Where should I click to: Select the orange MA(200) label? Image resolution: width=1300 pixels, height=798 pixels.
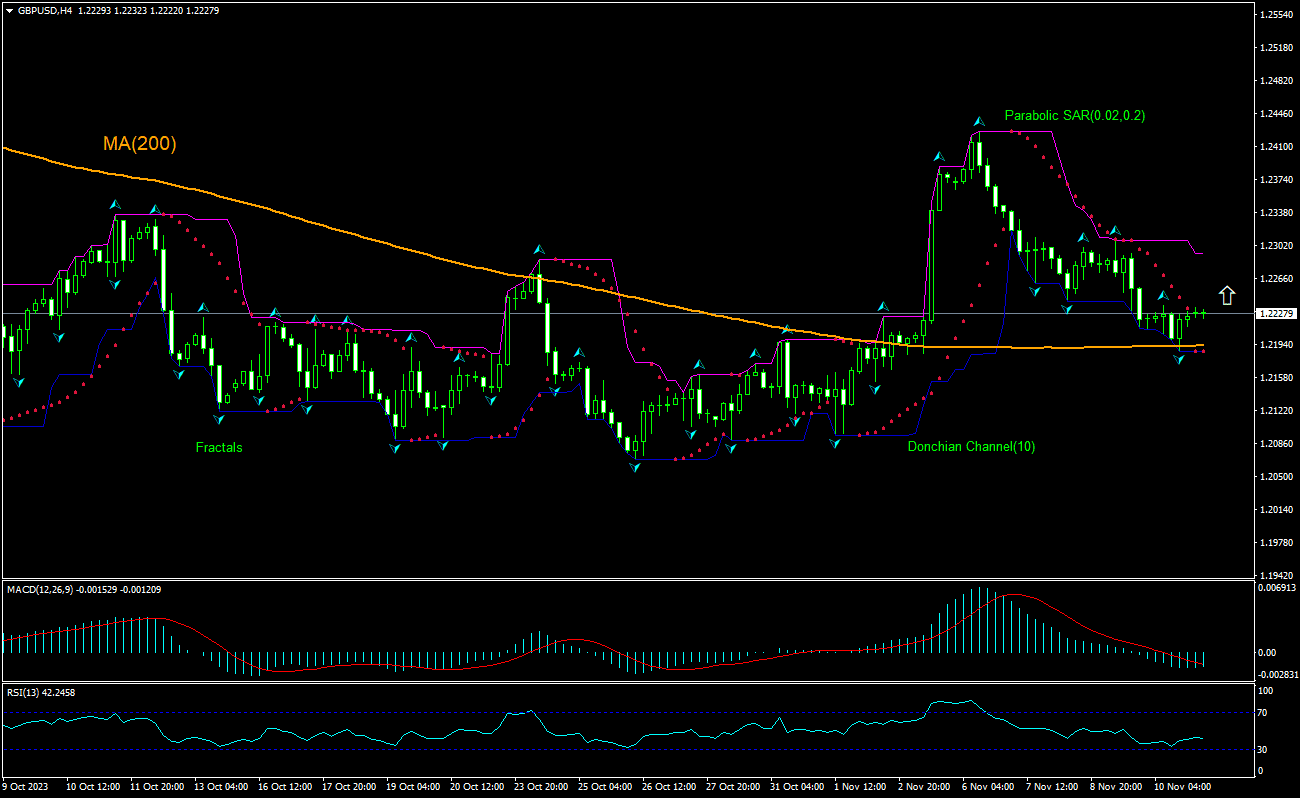(x=139, y=144)
